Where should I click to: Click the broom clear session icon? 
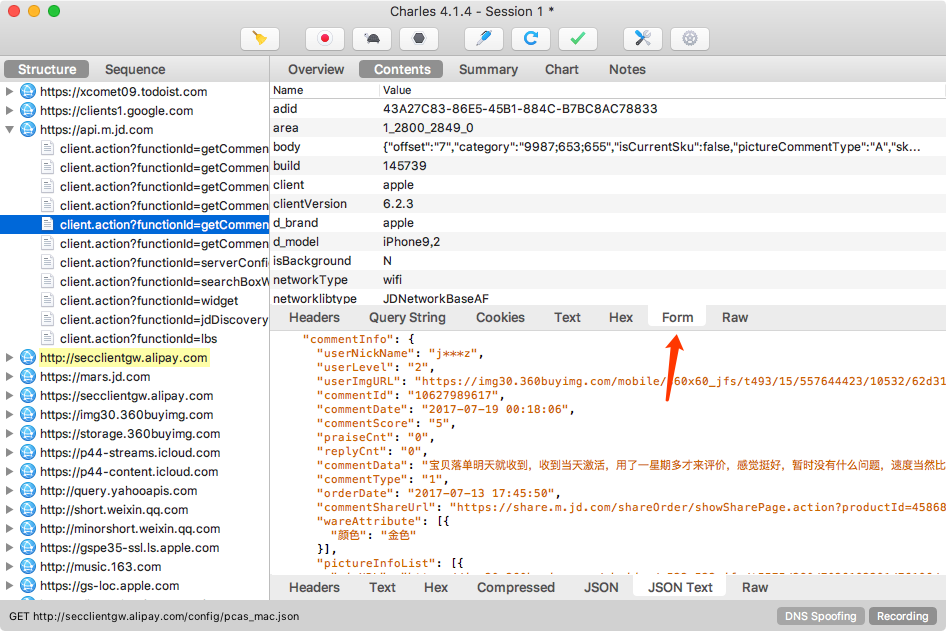[x=260, y=38]
